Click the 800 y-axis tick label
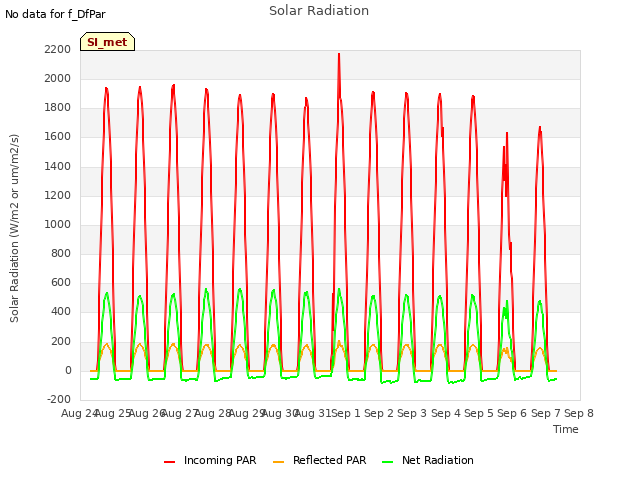 61,253
